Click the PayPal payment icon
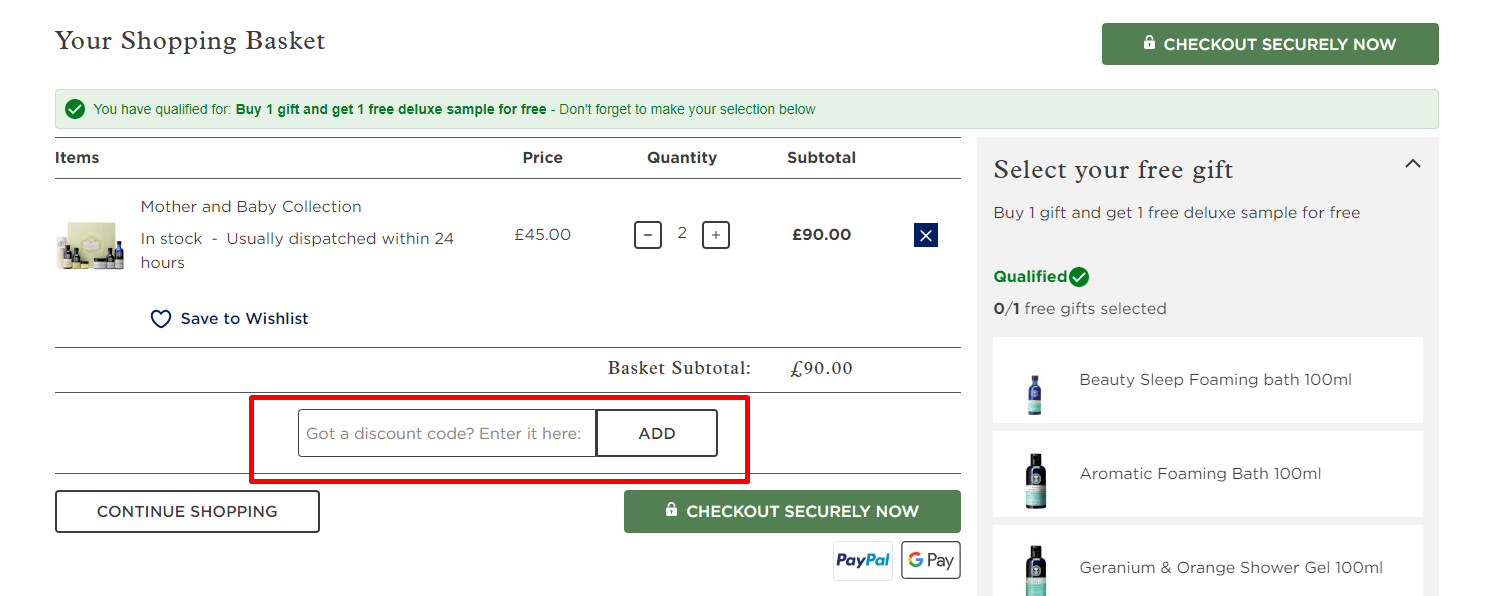Viewport: 1493px width, 596px height. tap(862, 560)
